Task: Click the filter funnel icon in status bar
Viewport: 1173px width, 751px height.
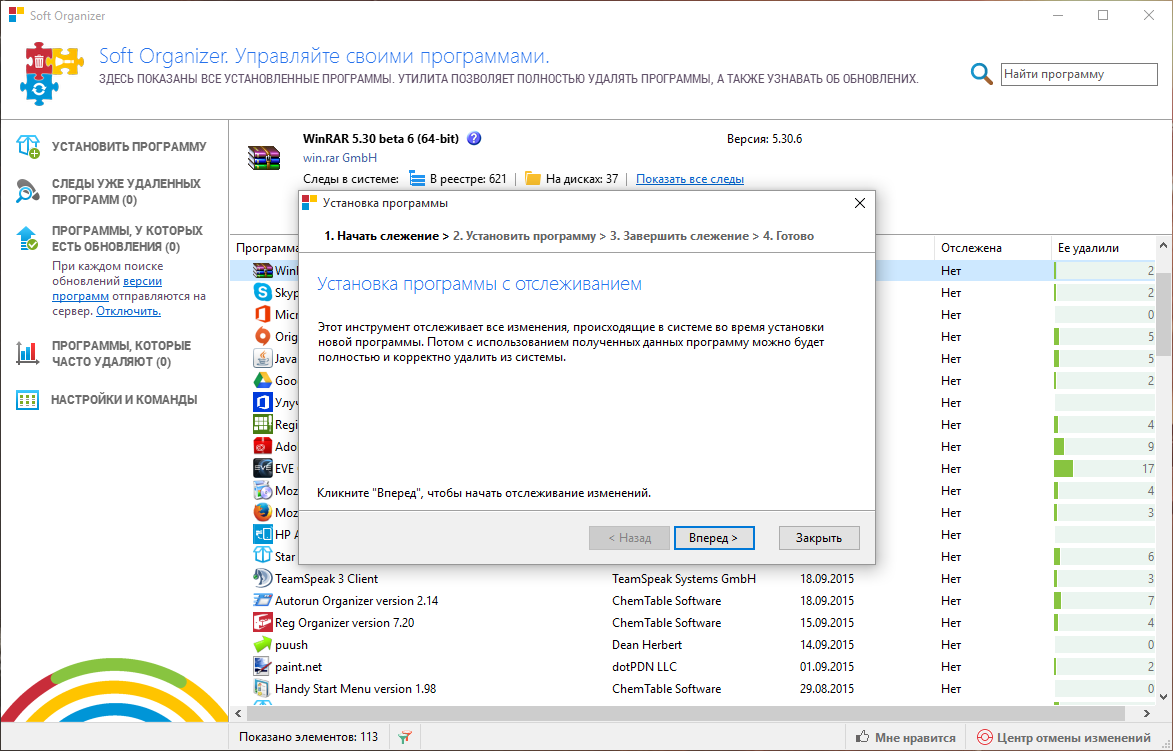Action: pos(405,738)
